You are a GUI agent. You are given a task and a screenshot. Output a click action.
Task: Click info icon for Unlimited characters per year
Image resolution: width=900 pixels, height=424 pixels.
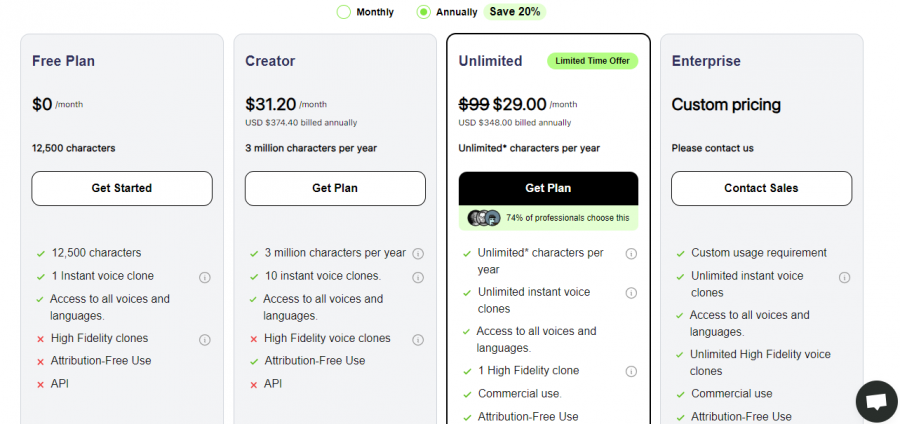(x=631, y=254)
